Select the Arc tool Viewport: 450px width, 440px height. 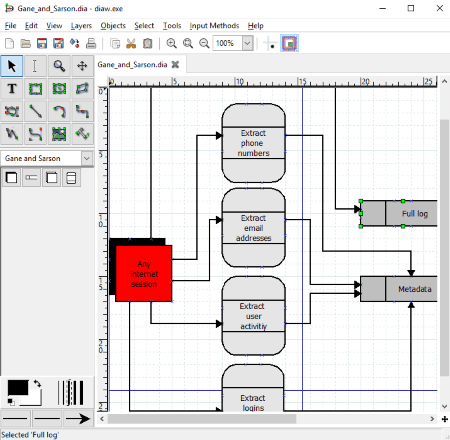pos(59,112)
